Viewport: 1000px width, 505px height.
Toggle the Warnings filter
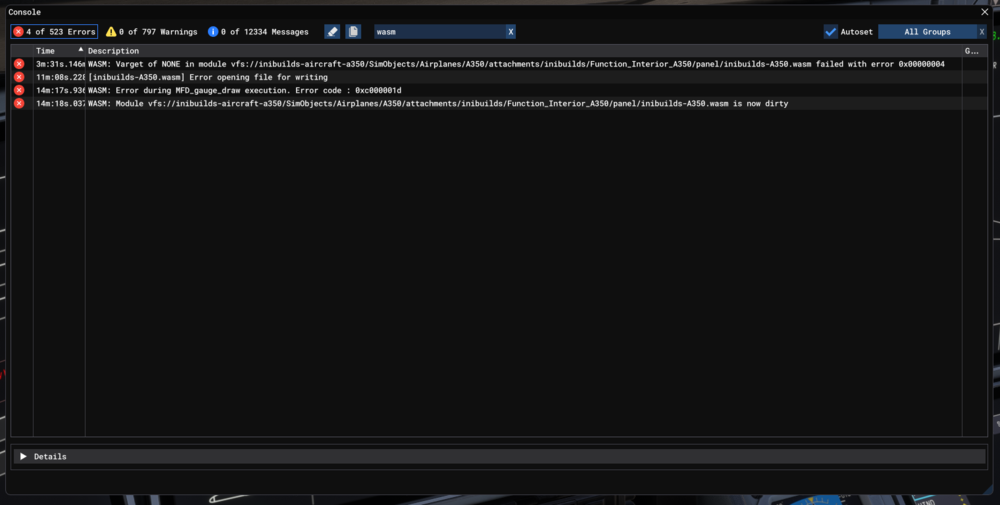152,32
